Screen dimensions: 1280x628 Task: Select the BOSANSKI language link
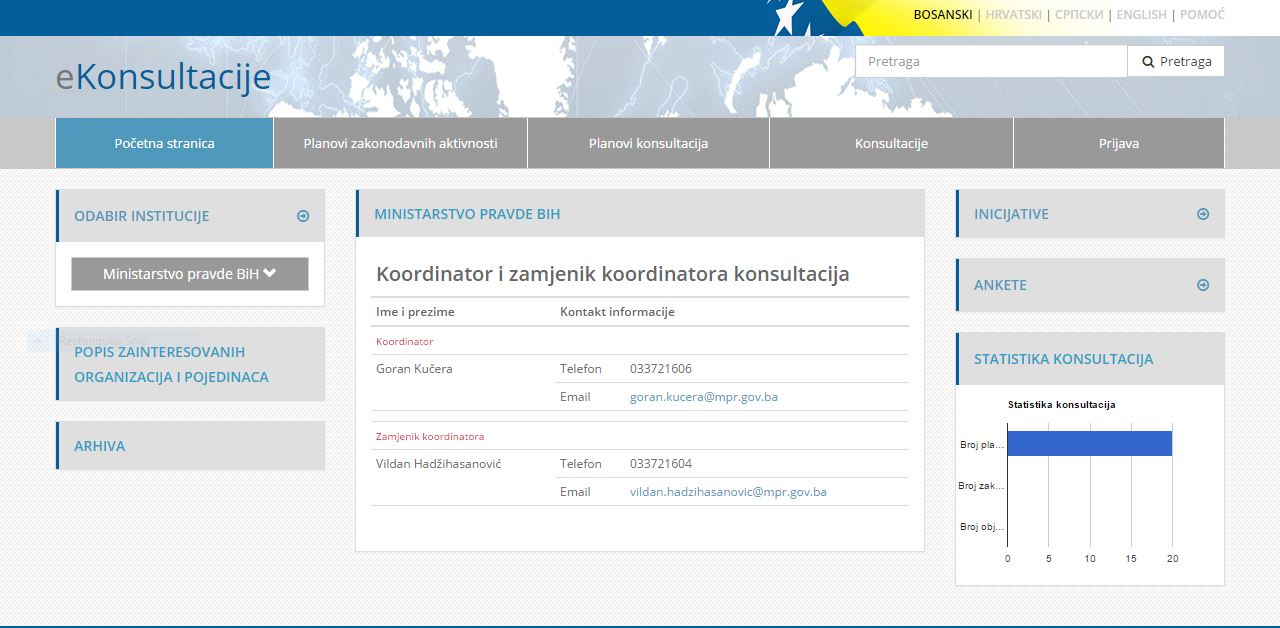pos(943,15)
